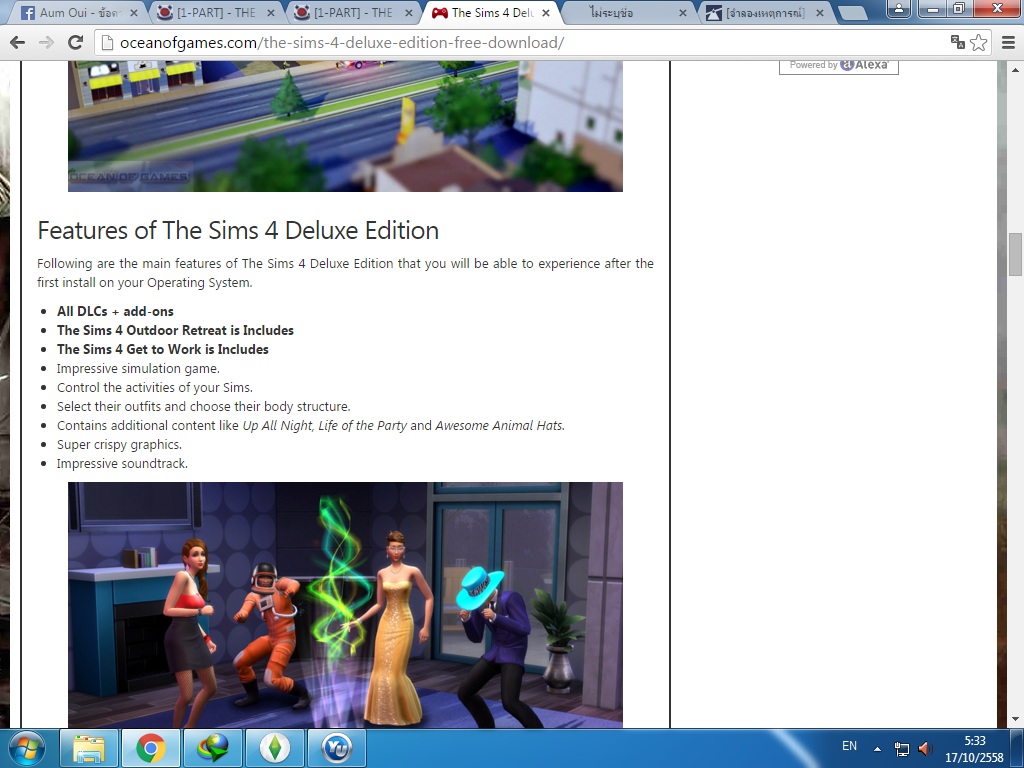Select The Sims 4 Deluxe tab
This screenshot has width=1024, height=768.
pyautogui.click(x=491, y=12)
